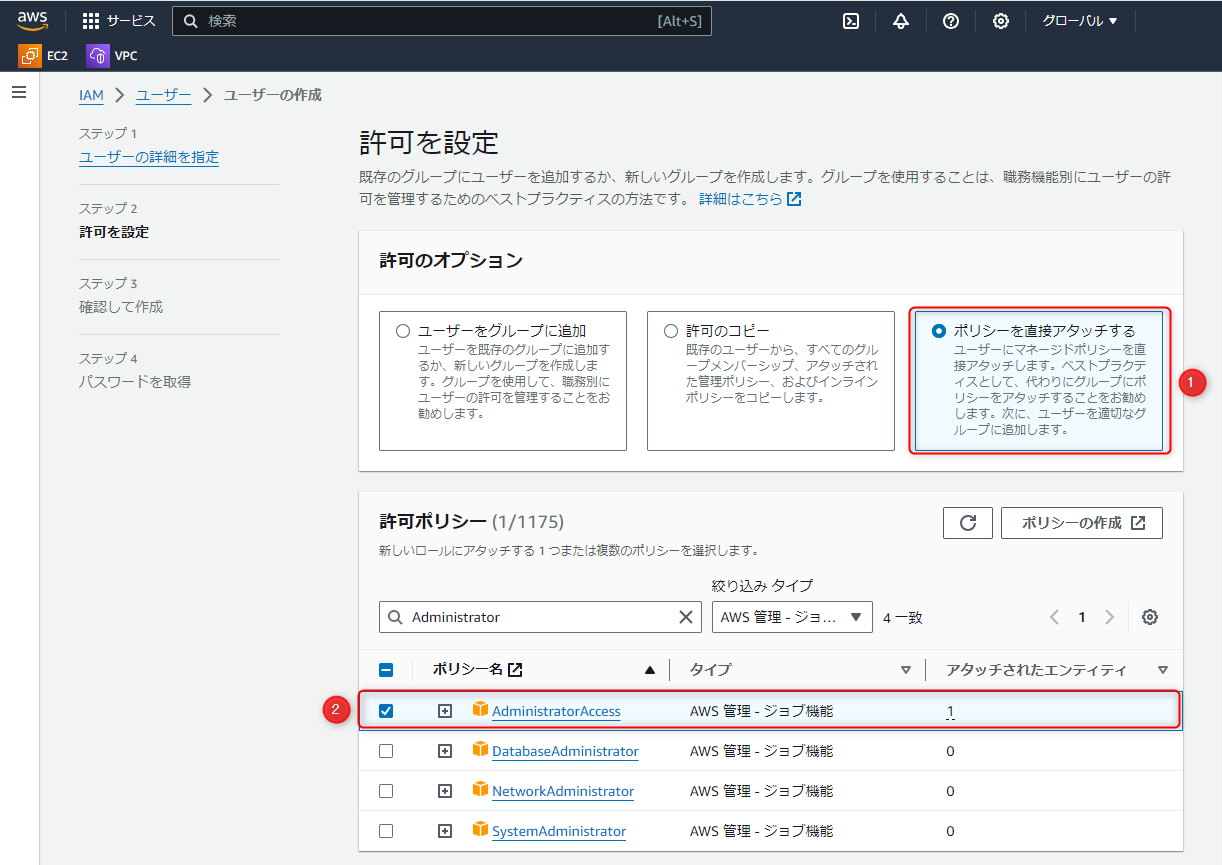This screenshot has width=1222, height=865.
Task: Click step 4 パスワードを取得 label
Action: click(x=135, y=382)
